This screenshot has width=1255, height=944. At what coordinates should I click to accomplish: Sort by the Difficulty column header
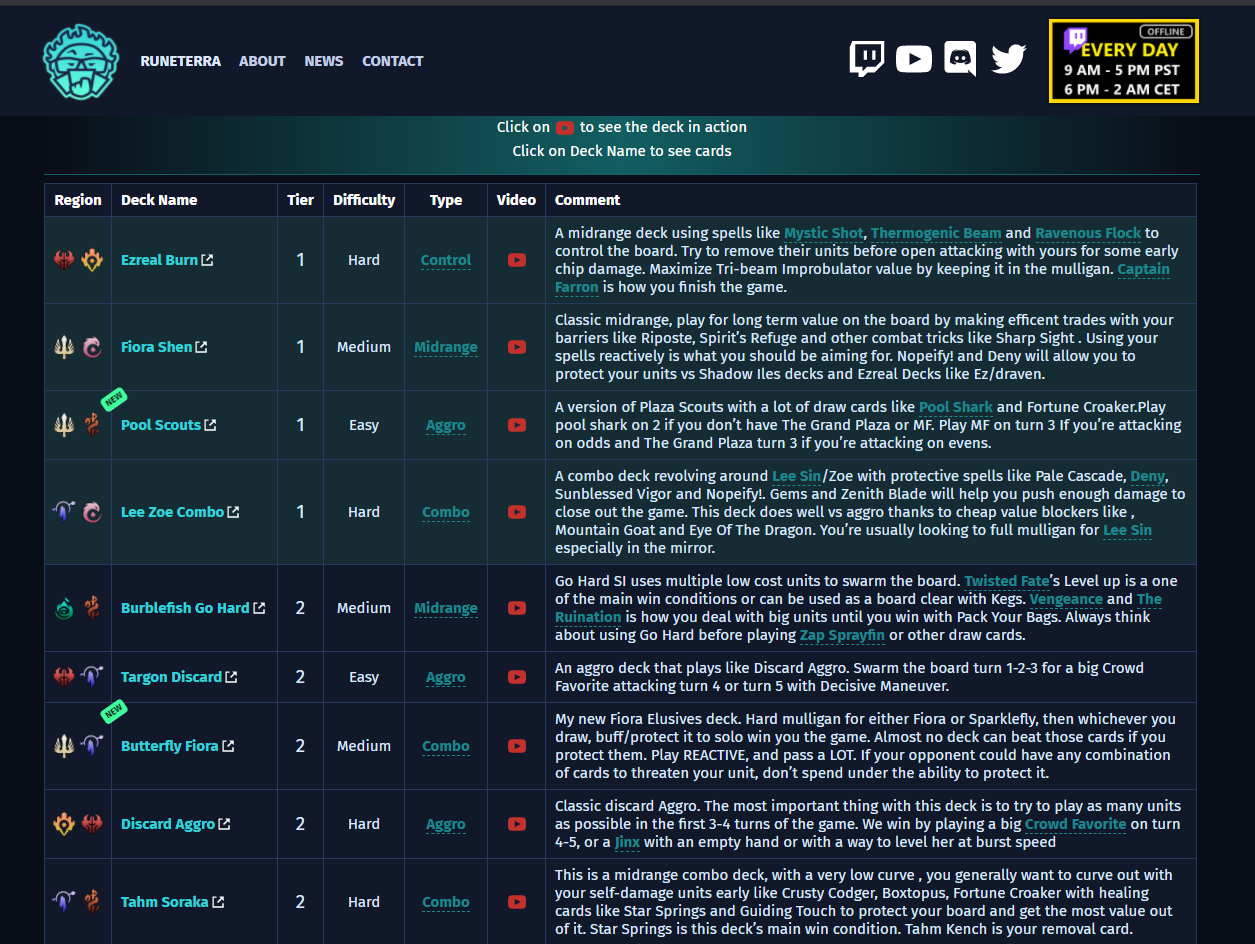[364, 200]
